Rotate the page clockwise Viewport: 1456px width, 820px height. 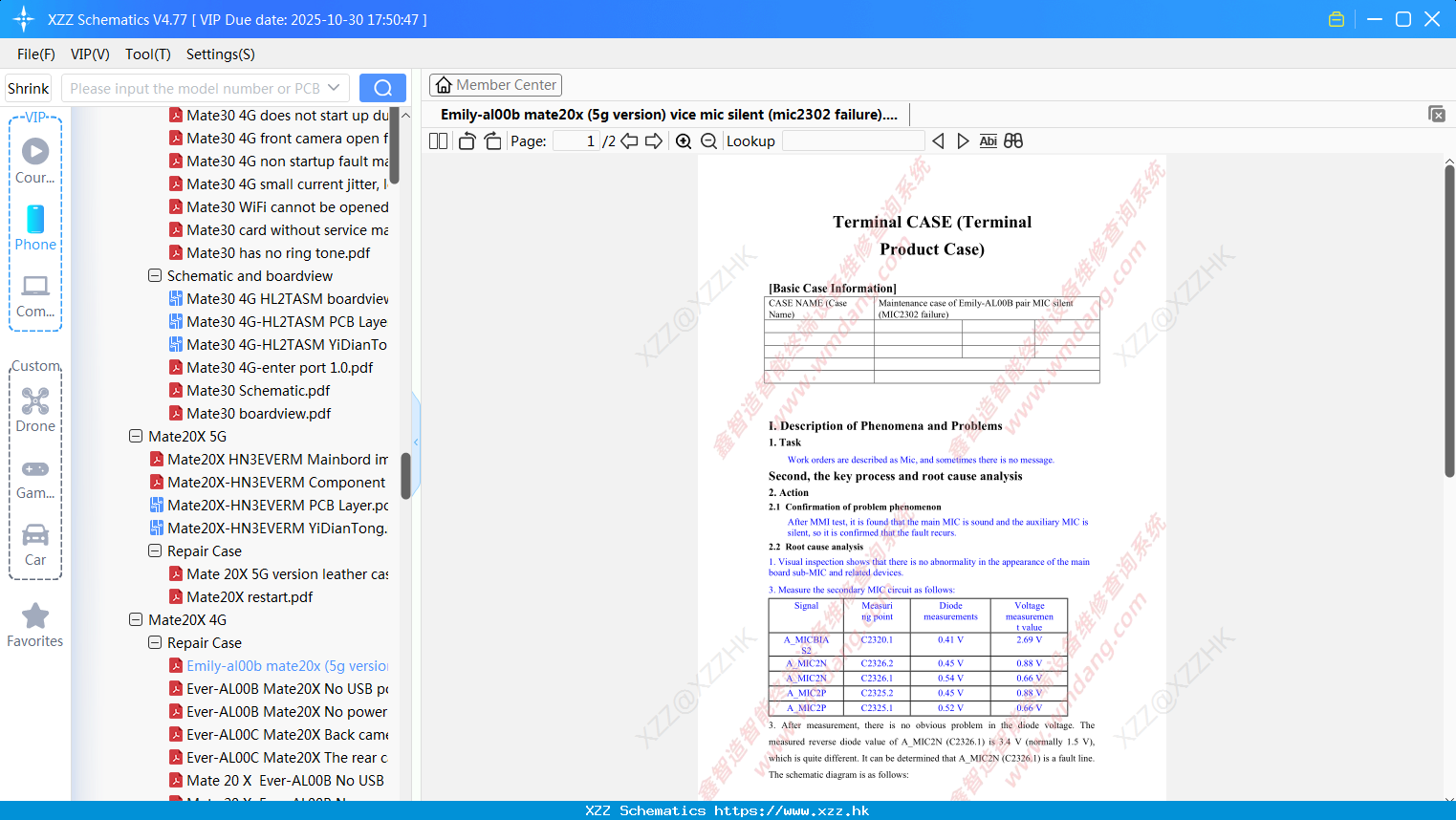point(492,140)
